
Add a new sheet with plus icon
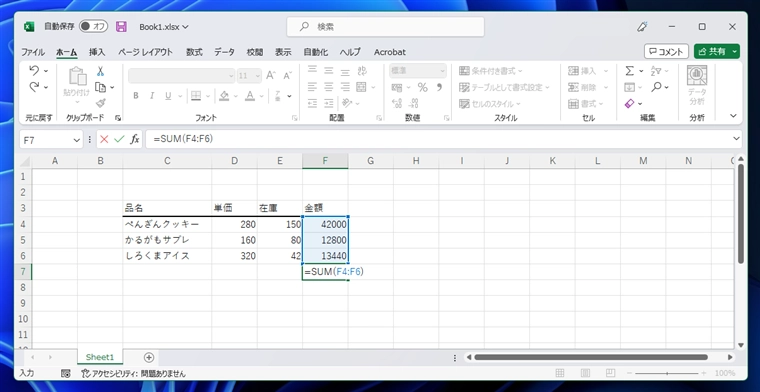[149, 358]
